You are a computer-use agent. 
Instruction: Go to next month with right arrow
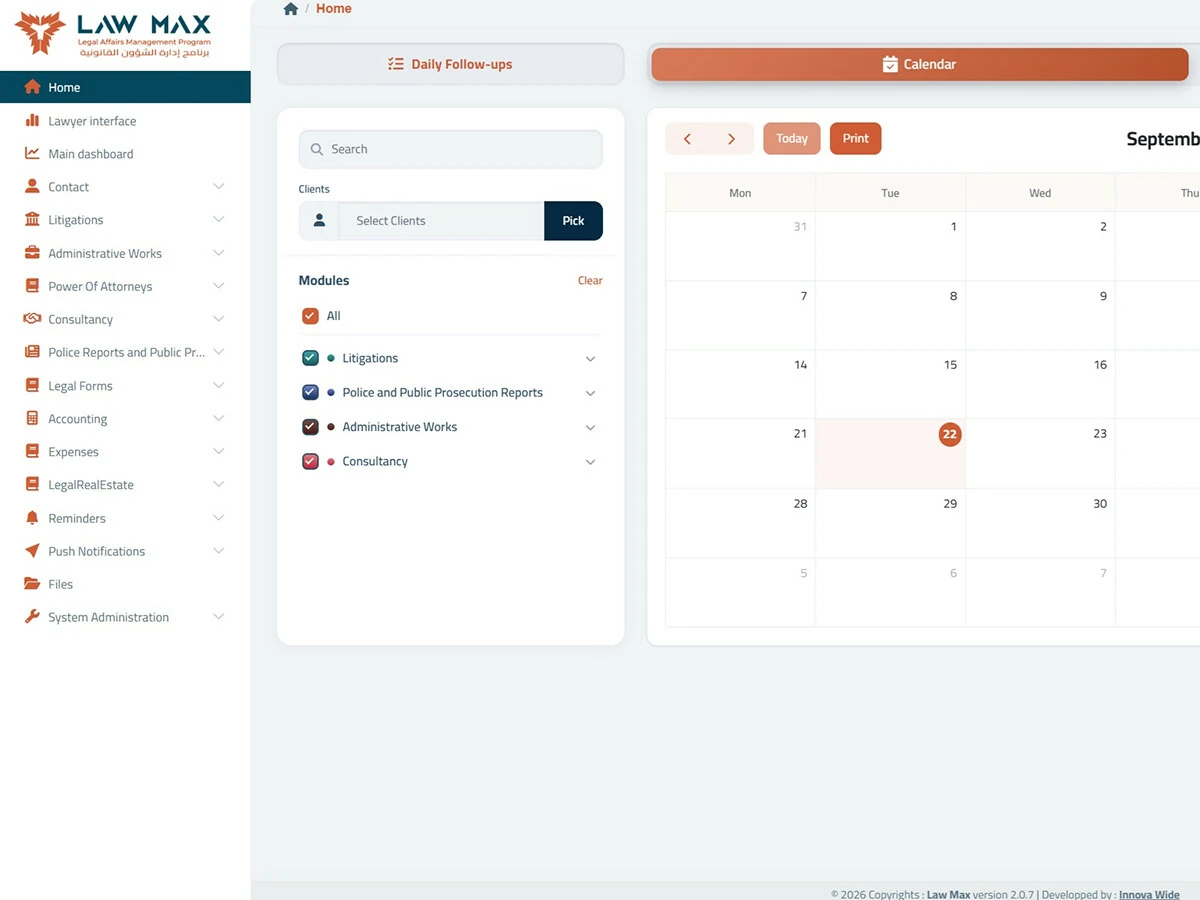point(731,139)
